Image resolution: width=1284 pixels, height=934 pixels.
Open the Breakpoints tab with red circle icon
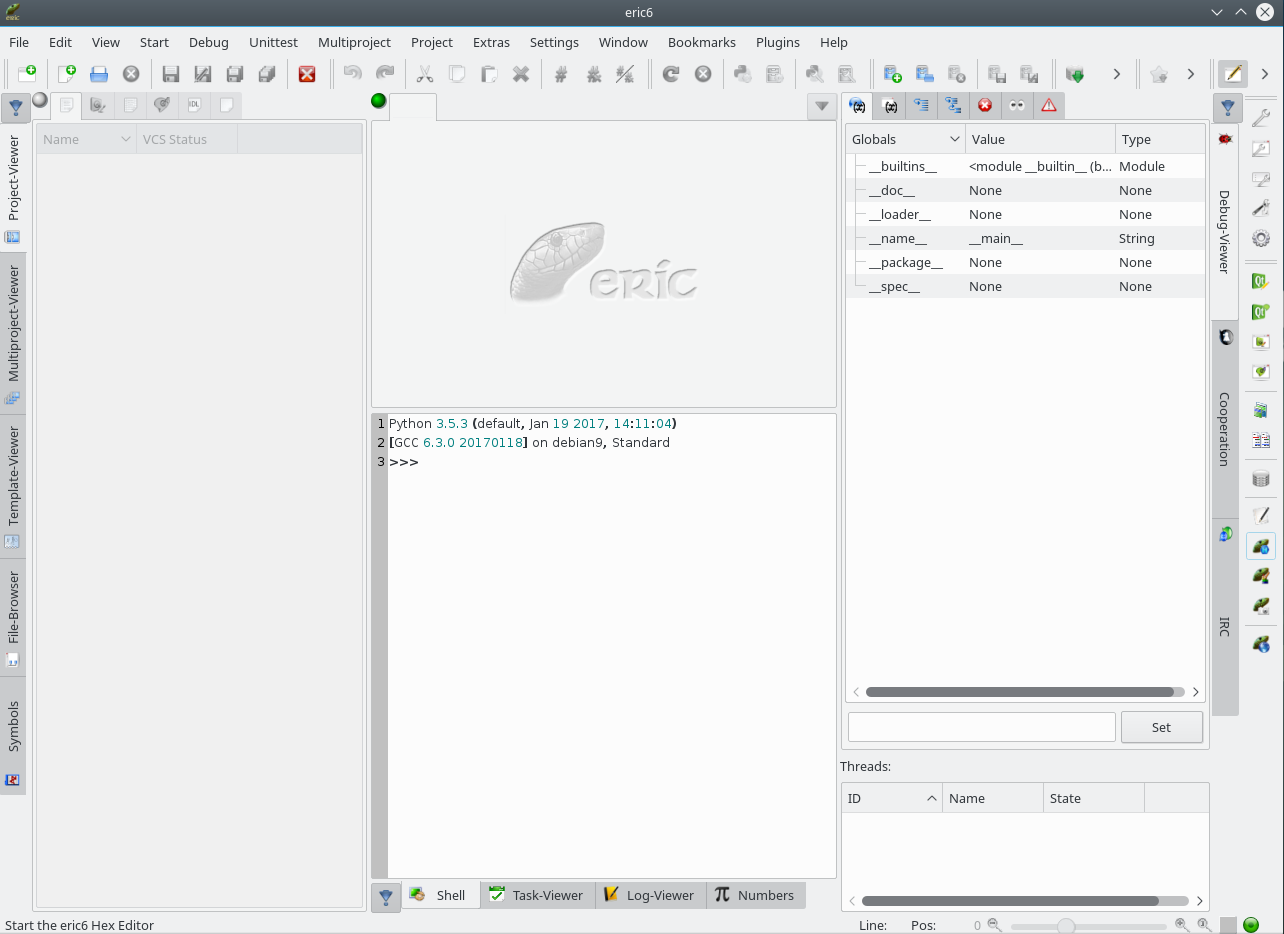tap(985, 106)
